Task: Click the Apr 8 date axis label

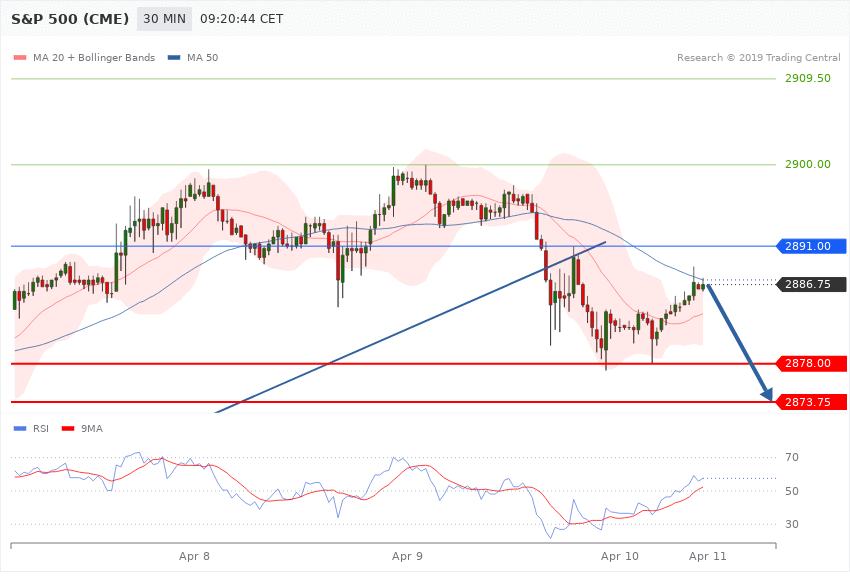Action: 194,556
